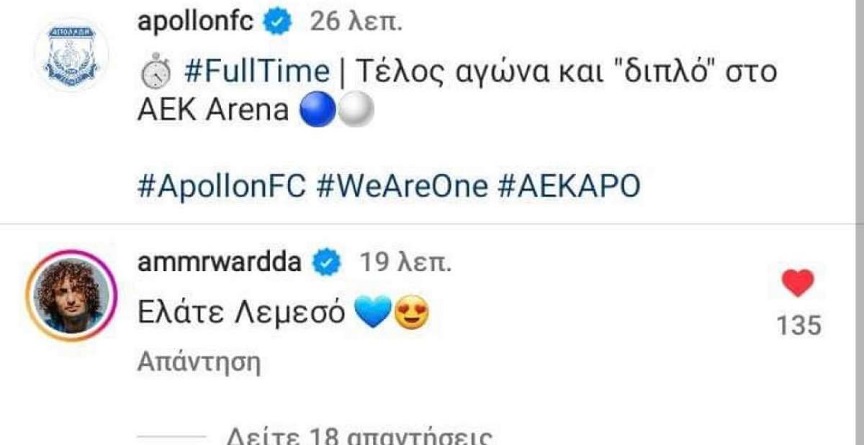The width and height of the screenshot is (864, 445).
Task: Click the blue ball emoji
Action: coord(317,112)
